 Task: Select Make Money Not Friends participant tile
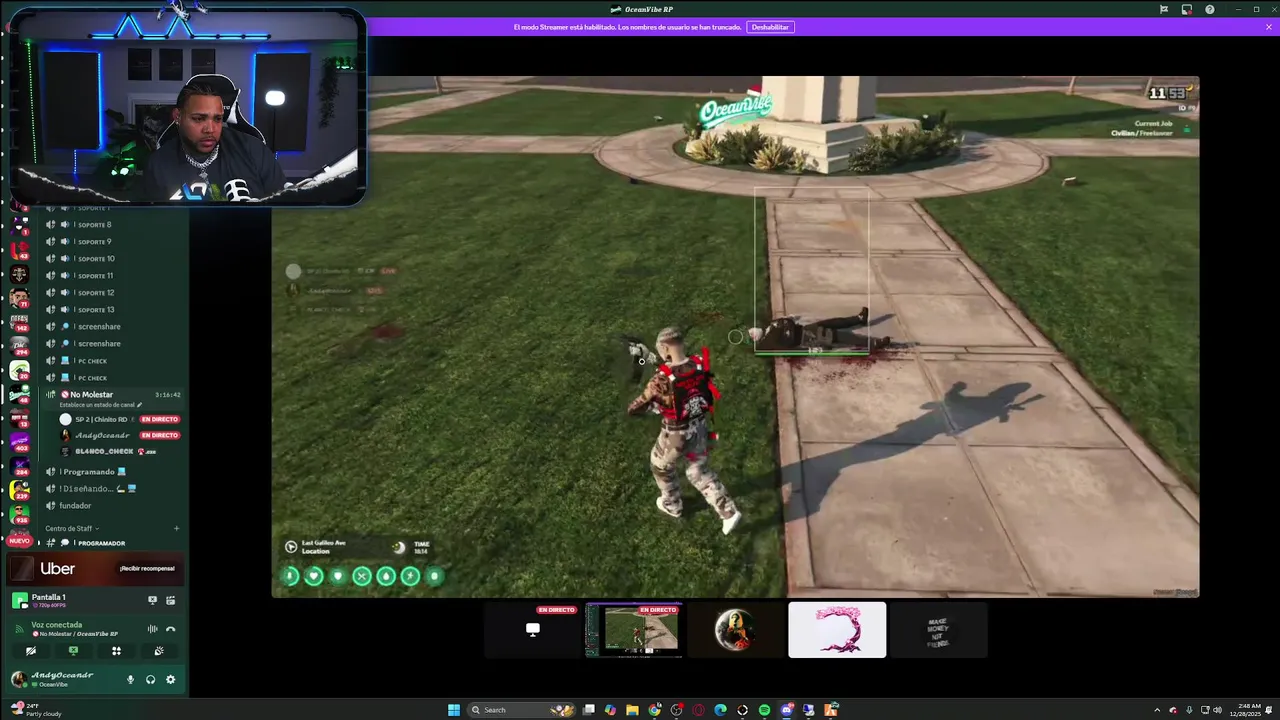click(938, 630)
